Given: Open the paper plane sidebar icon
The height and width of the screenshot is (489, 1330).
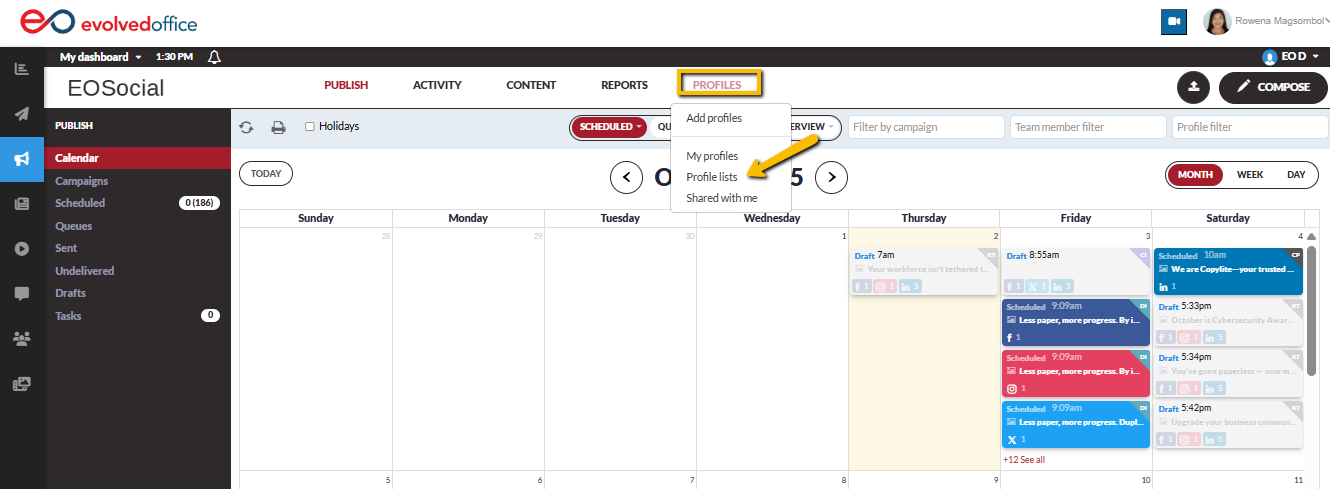Looking at the screenshot, I should click(22, 113).
